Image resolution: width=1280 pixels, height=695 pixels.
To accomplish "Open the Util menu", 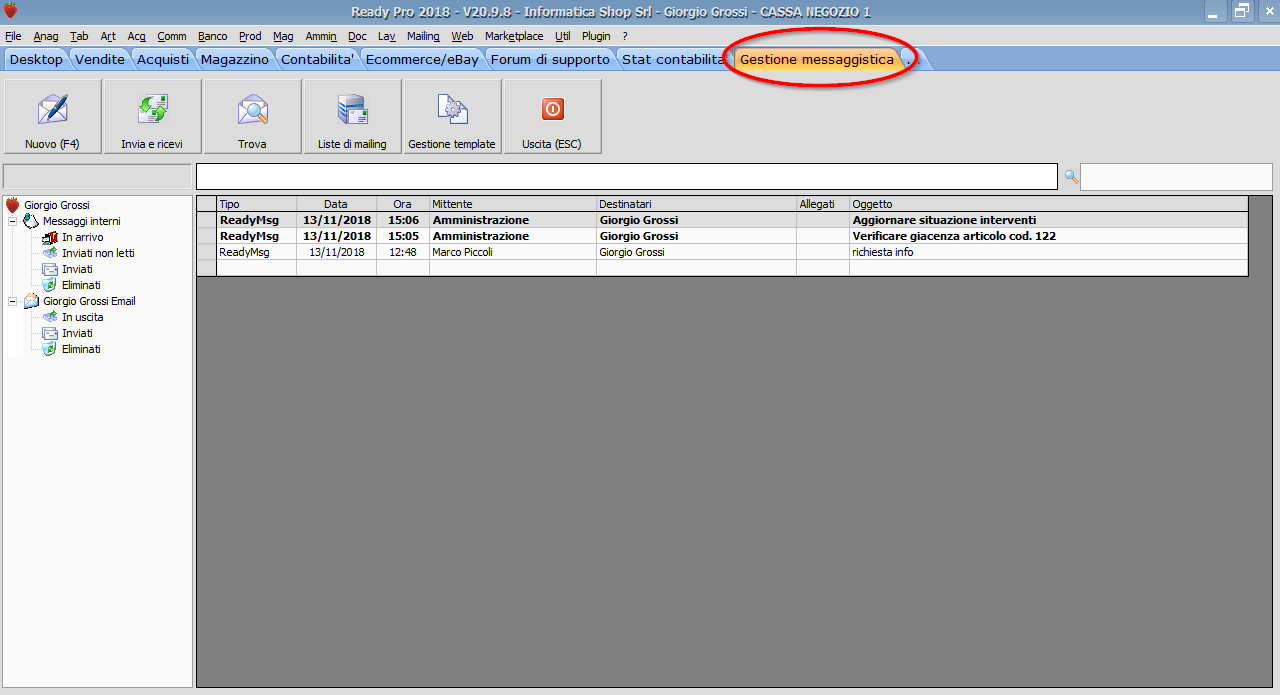I will [563, 36].
